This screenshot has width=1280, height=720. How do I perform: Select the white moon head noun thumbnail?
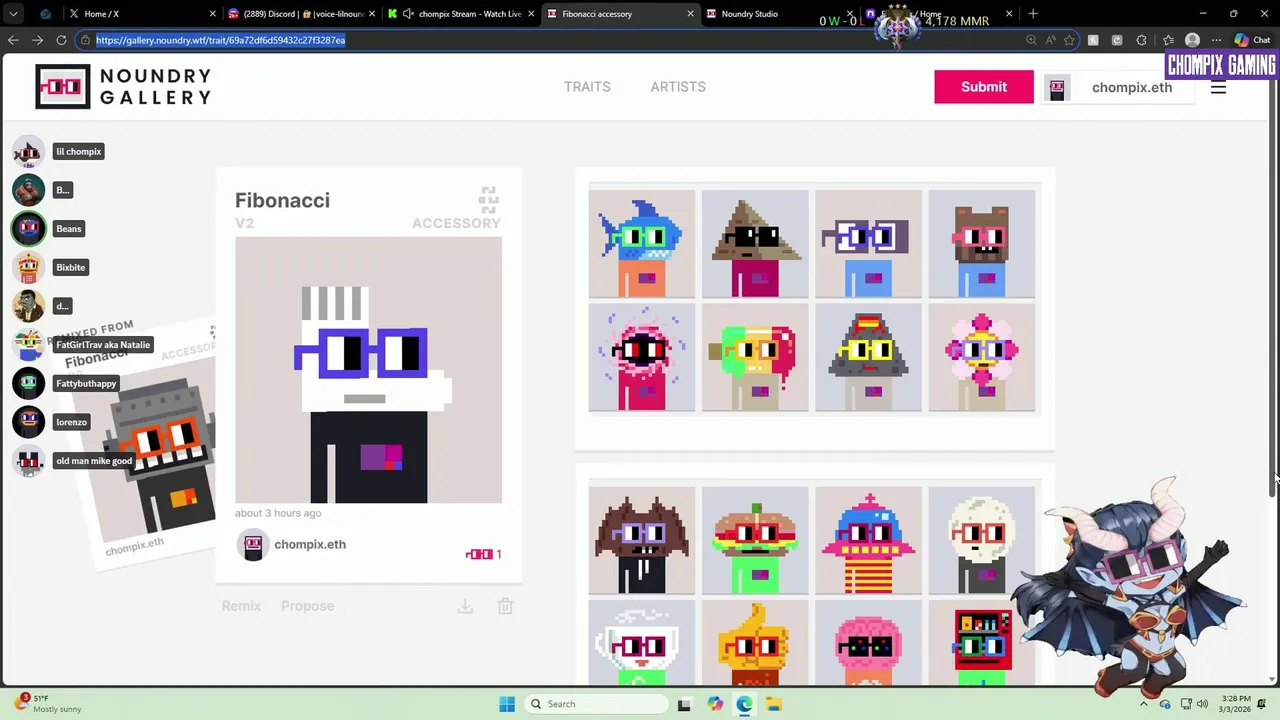[982, 541]
